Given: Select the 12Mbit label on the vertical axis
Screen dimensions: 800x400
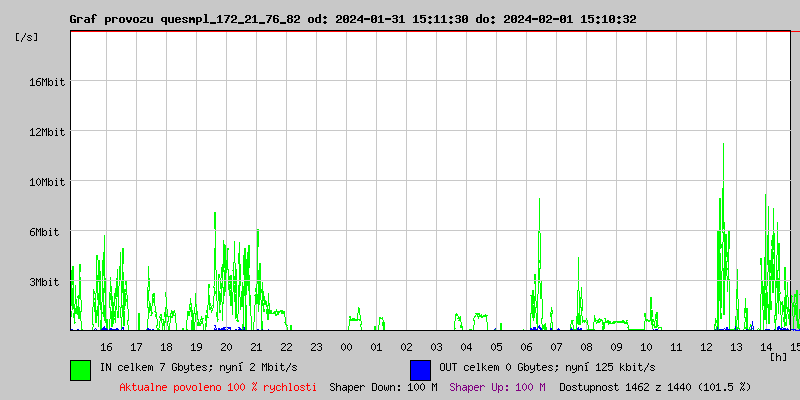Looking at the screenshot, I should [46, 132].
